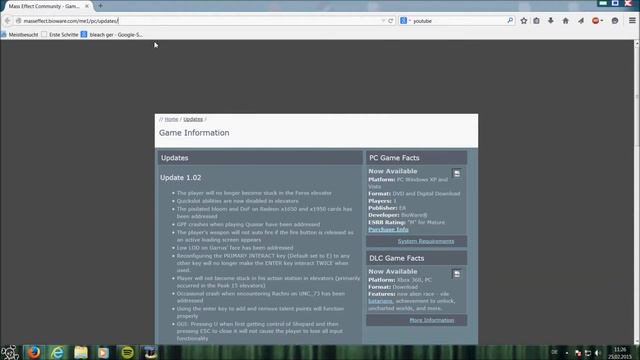
Task: Open Windows Media Player taskbar icon
Action: pyautogui.click(x=103, y=352)
